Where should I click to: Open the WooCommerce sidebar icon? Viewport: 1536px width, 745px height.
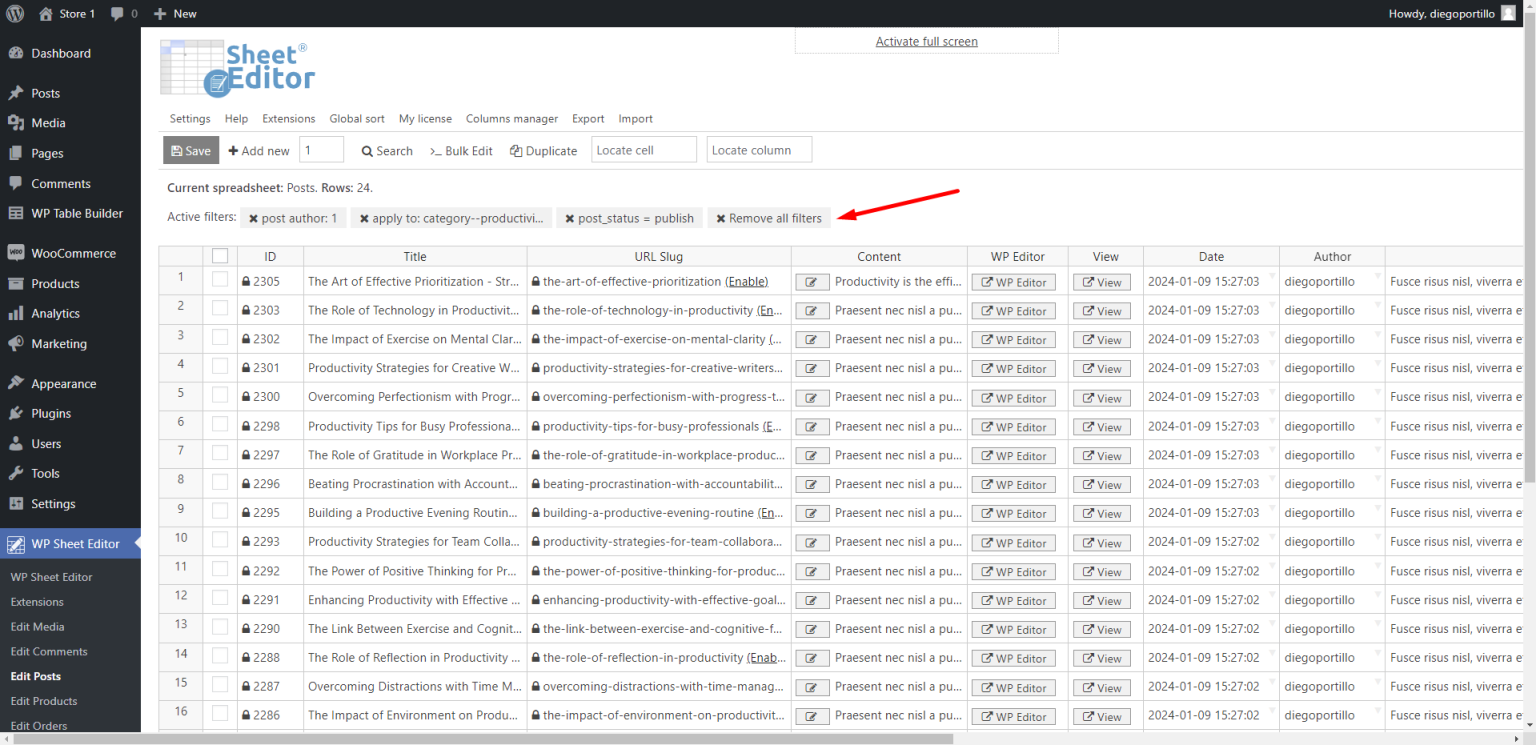15,253
